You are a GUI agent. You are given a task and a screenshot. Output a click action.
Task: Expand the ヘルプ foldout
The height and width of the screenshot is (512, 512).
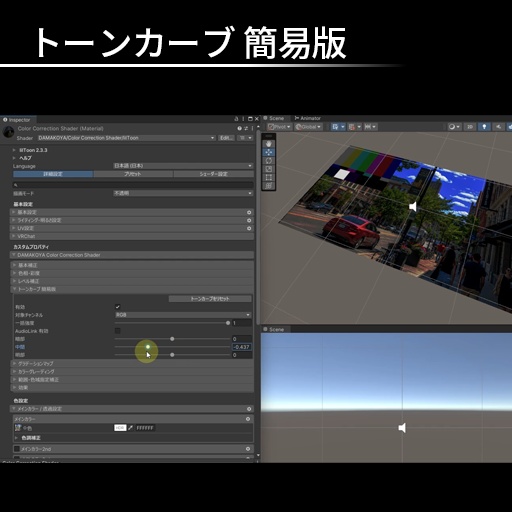point(14,158)
